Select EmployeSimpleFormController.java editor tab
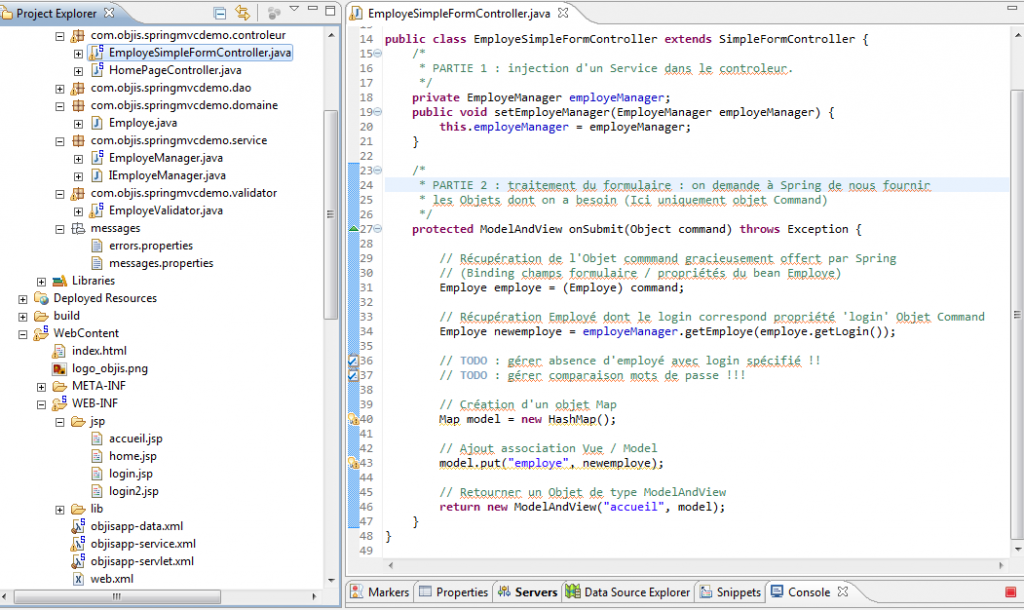The height and width of the screenshot is (610, 1024). coord(458,13)
